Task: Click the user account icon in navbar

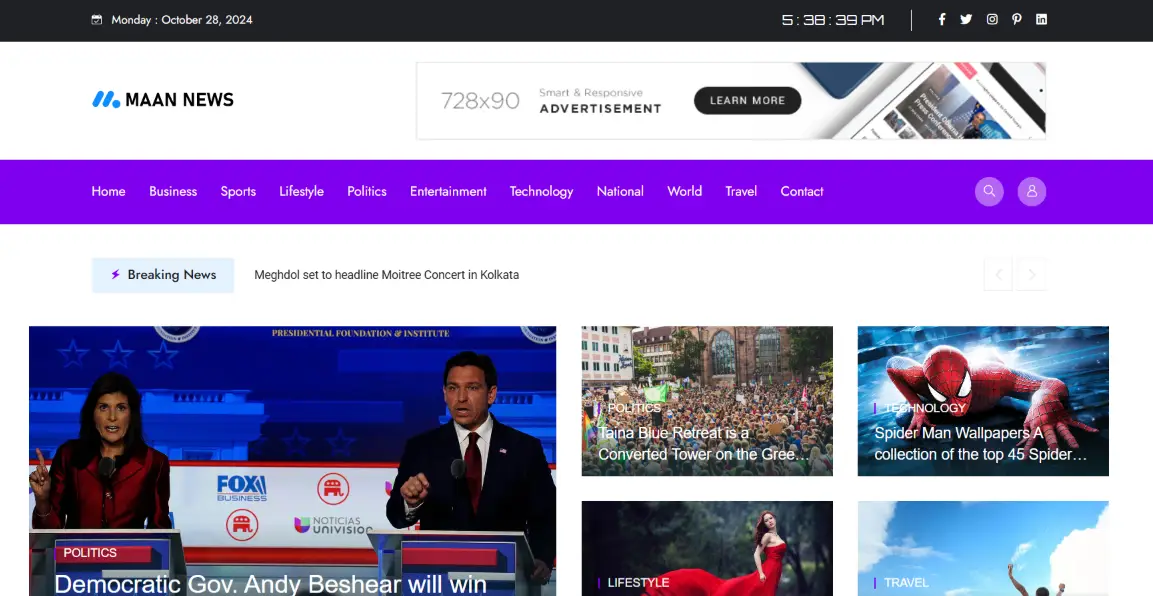Action: [1032, 191]
